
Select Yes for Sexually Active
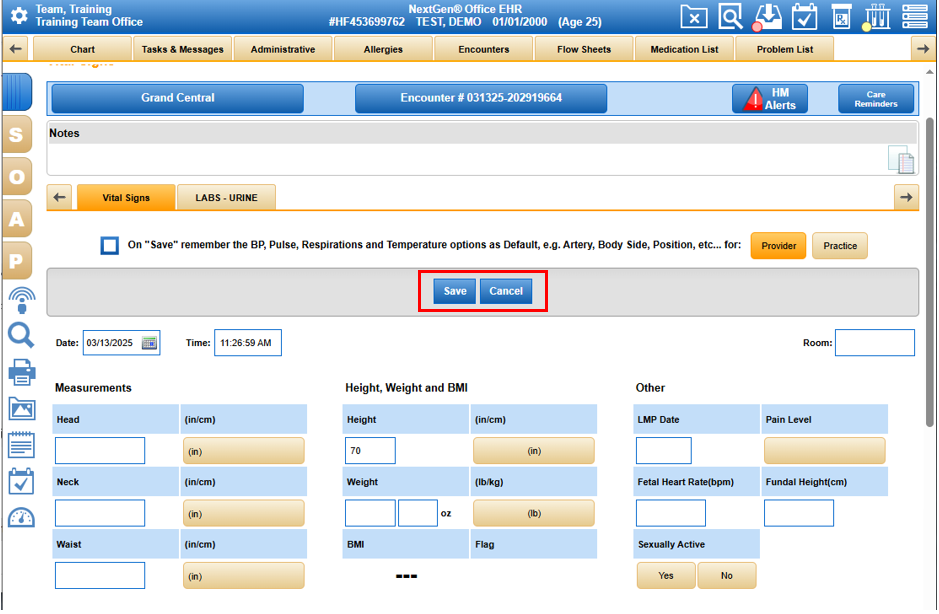coord(666,575)
